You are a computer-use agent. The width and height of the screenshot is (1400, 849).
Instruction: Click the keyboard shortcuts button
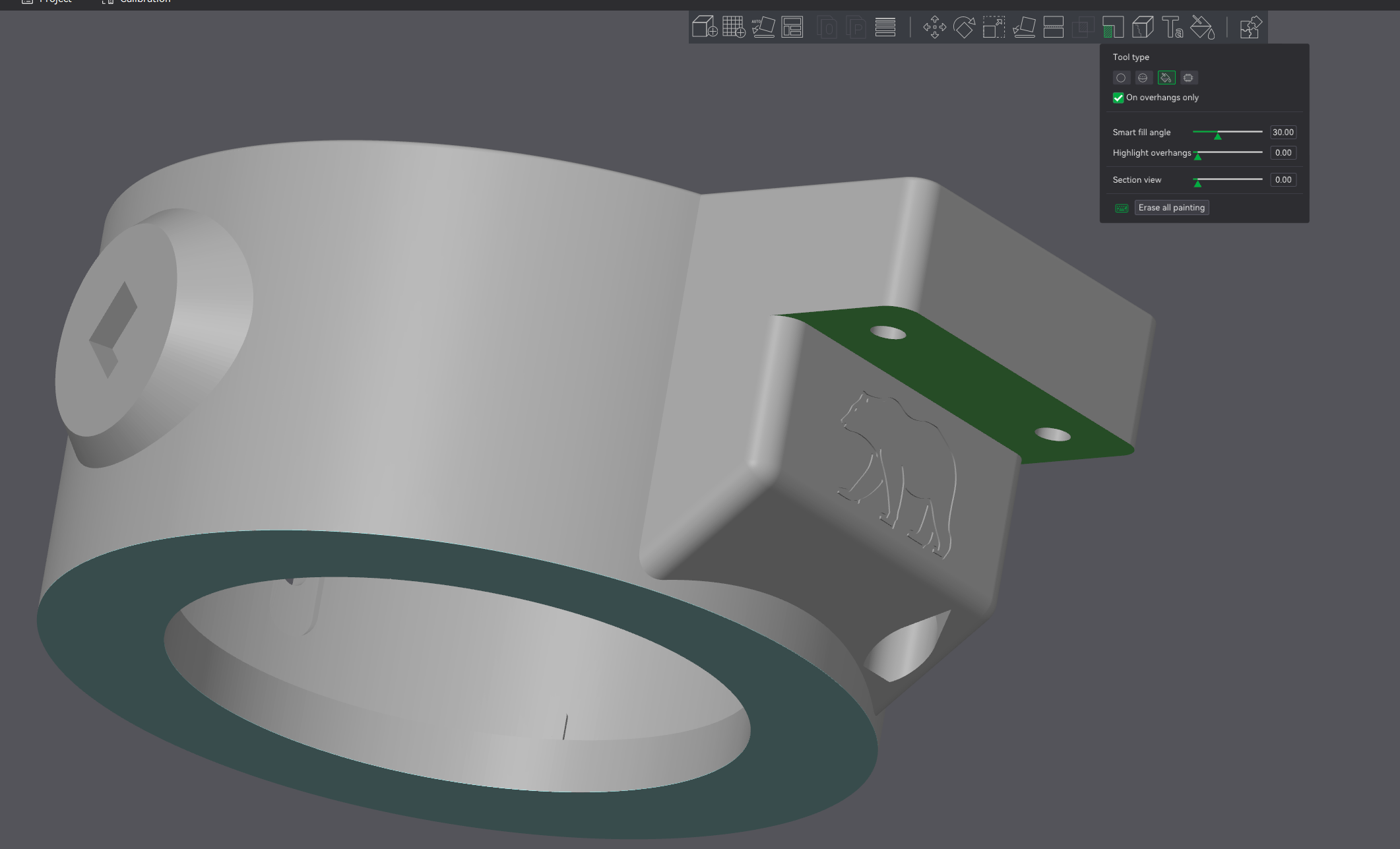click(1122, 207)
